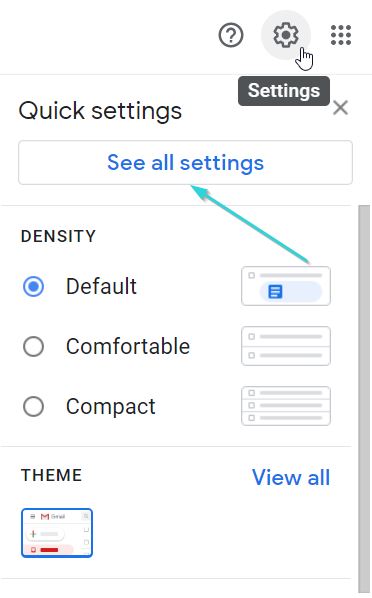
Task: Enable the Comfortable density radio button
Action: (34, 346)
